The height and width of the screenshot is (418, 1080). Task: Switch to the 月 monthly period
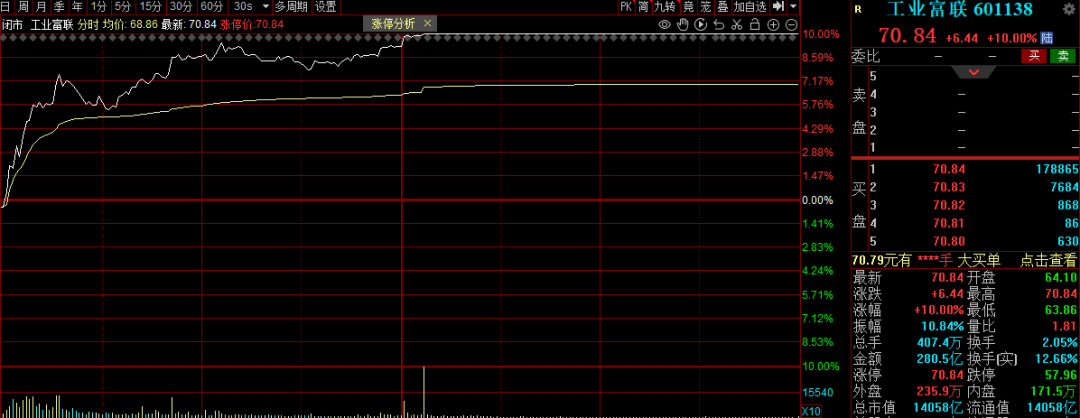[41, 7]
